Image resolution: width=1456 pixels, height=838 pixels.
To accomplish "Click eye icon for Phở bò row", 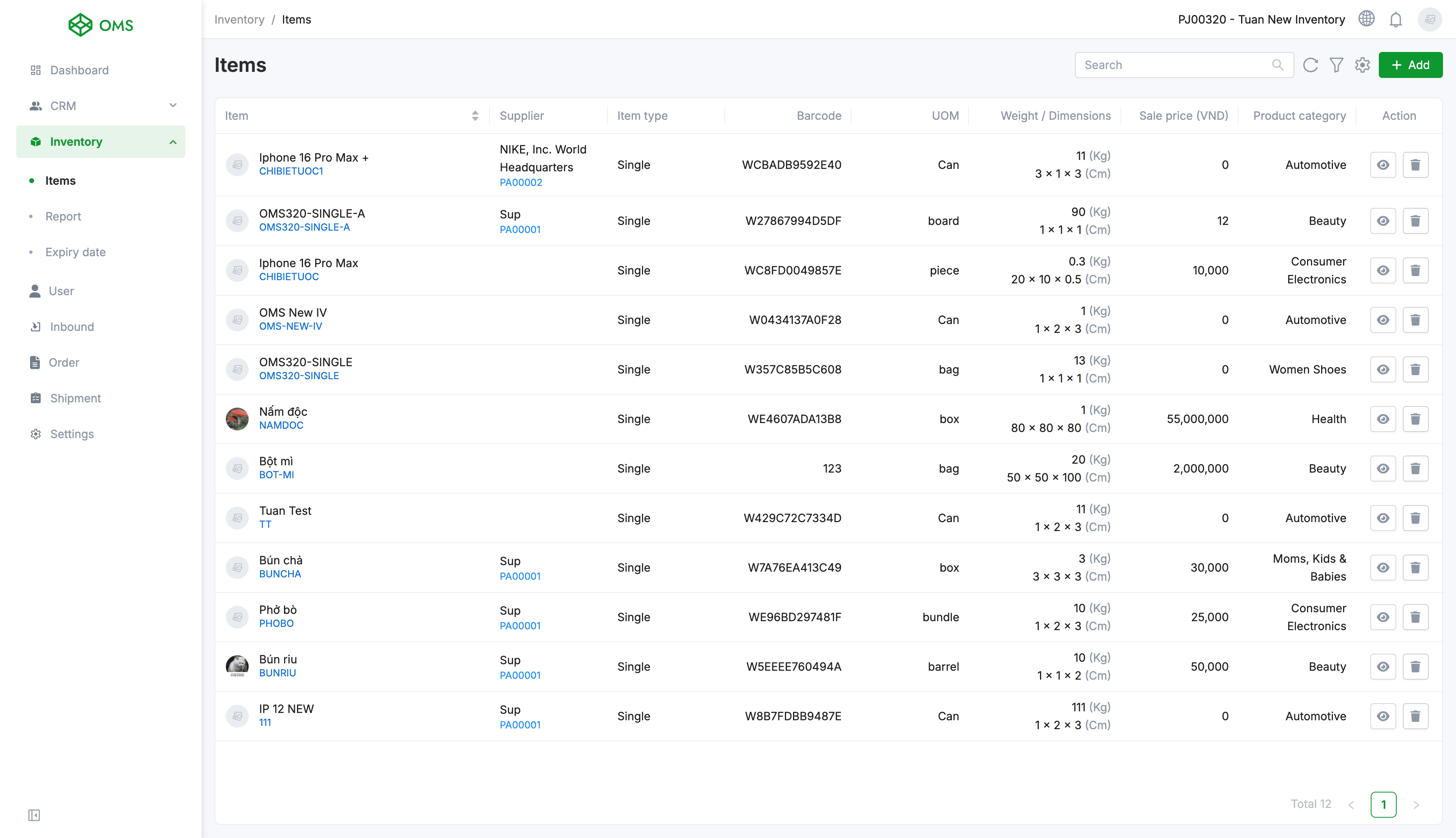I will 1383,617.
